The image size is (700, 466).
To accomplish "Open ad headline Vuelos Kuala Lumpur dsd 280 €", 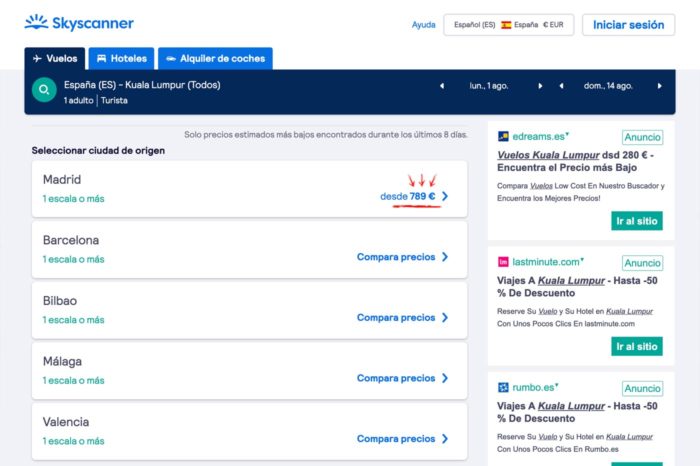I will pyautogui.click(x=575, y=161).
